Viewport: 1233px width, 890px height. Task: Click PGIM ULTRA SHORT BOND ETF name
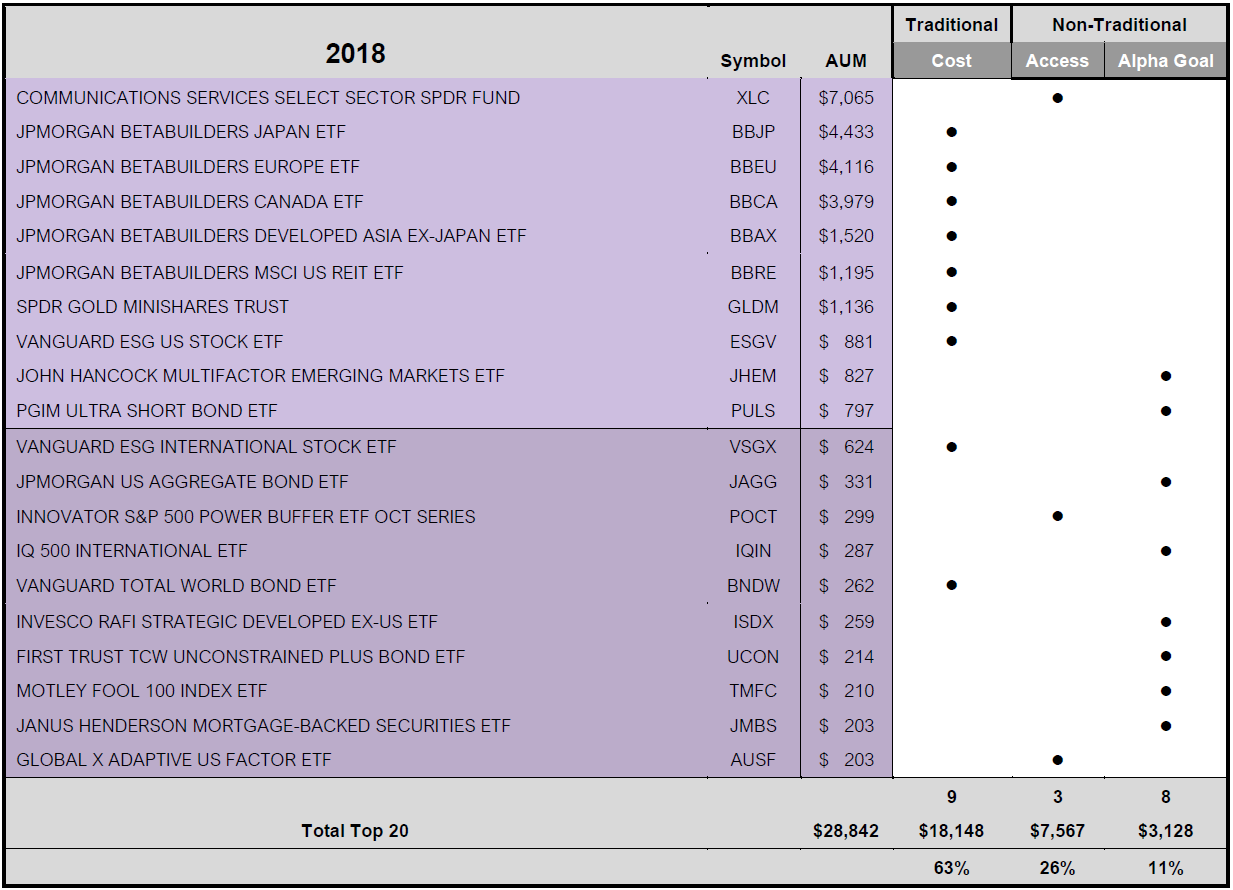147,411
